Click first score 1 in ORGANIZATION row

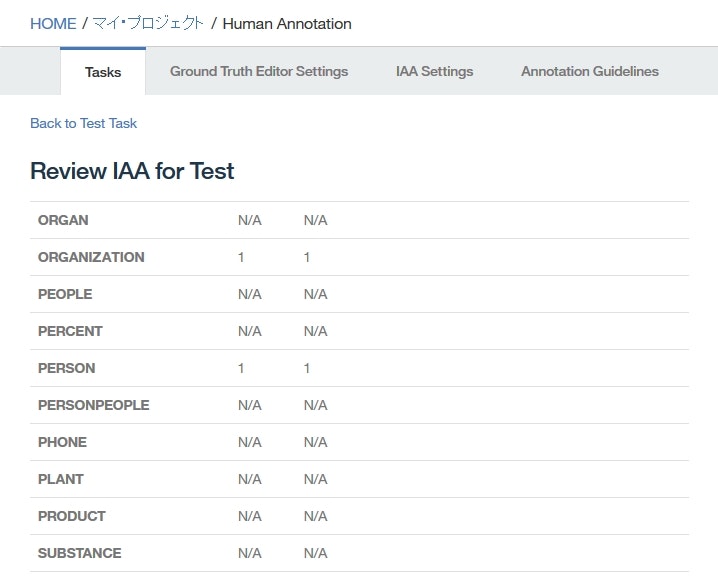(241, 257)
